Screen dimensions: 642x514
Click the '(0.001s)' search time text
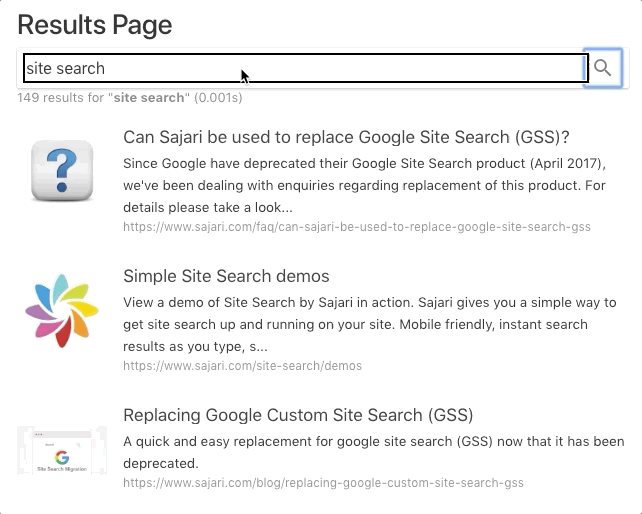pyautogui.click(x=218, y=98)
